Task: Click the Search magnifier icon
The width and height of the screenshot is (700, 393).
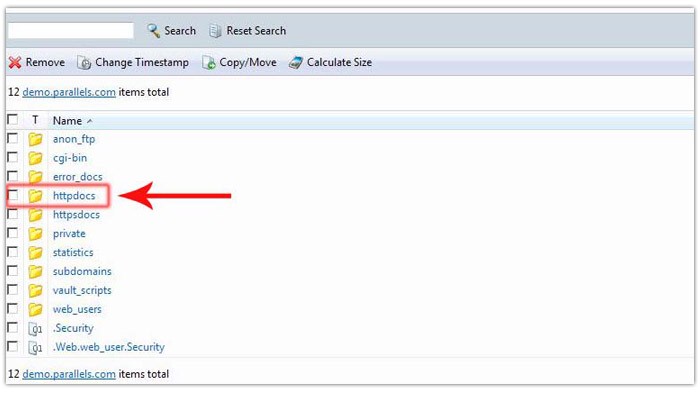Action: (x=154, y=31)
